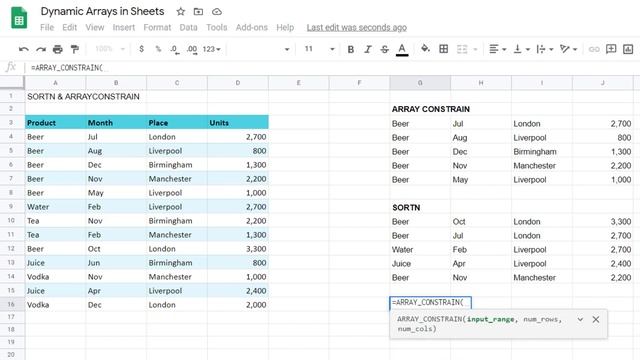Screen dimensions: 640x360
Task: Toggle strikethrough formatting
Action: [384, 49]
